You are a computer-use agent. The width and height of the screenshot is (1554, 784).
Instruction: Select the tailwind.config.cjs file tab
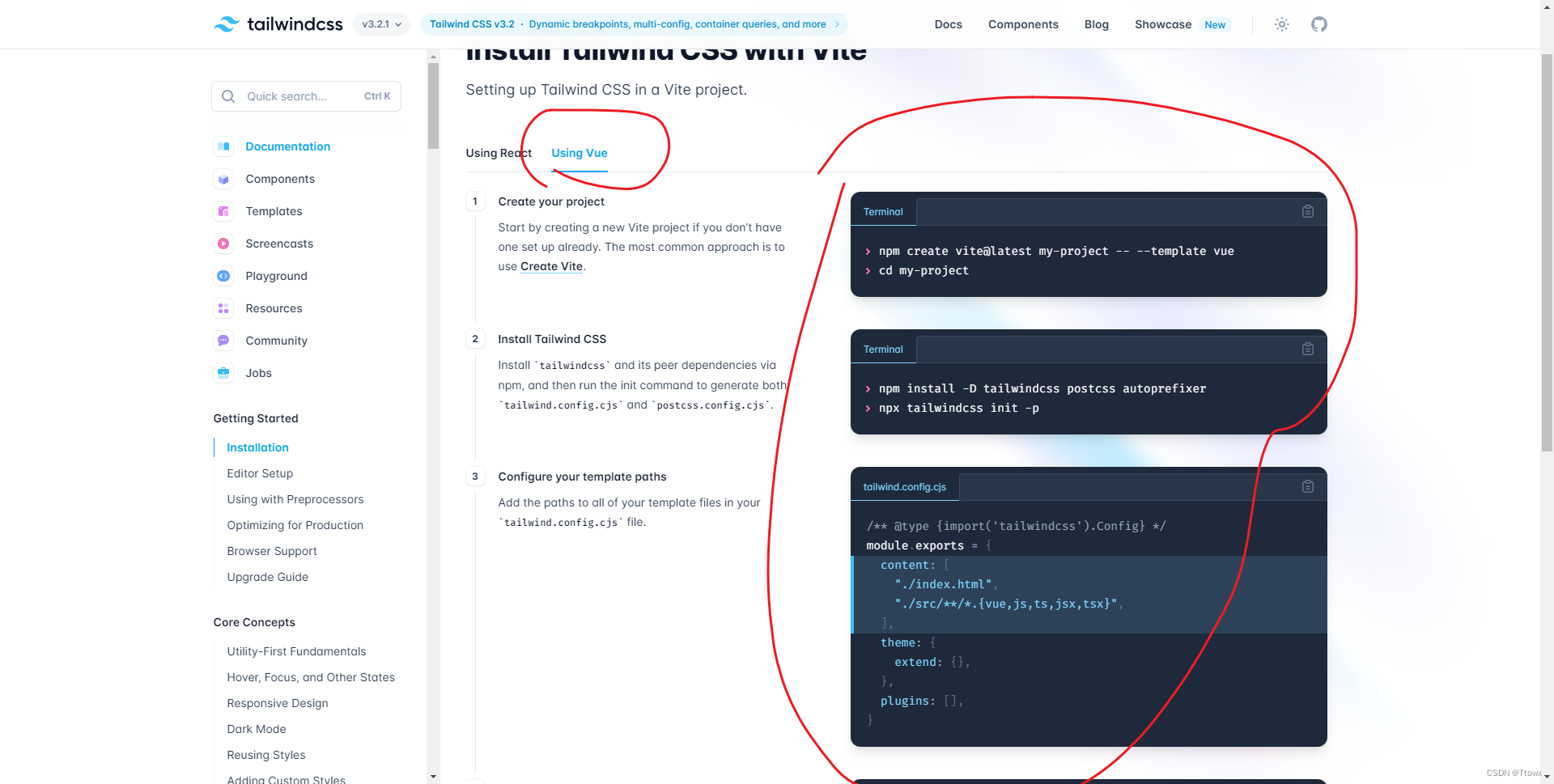pyautogui.click(x=905, y=486)
